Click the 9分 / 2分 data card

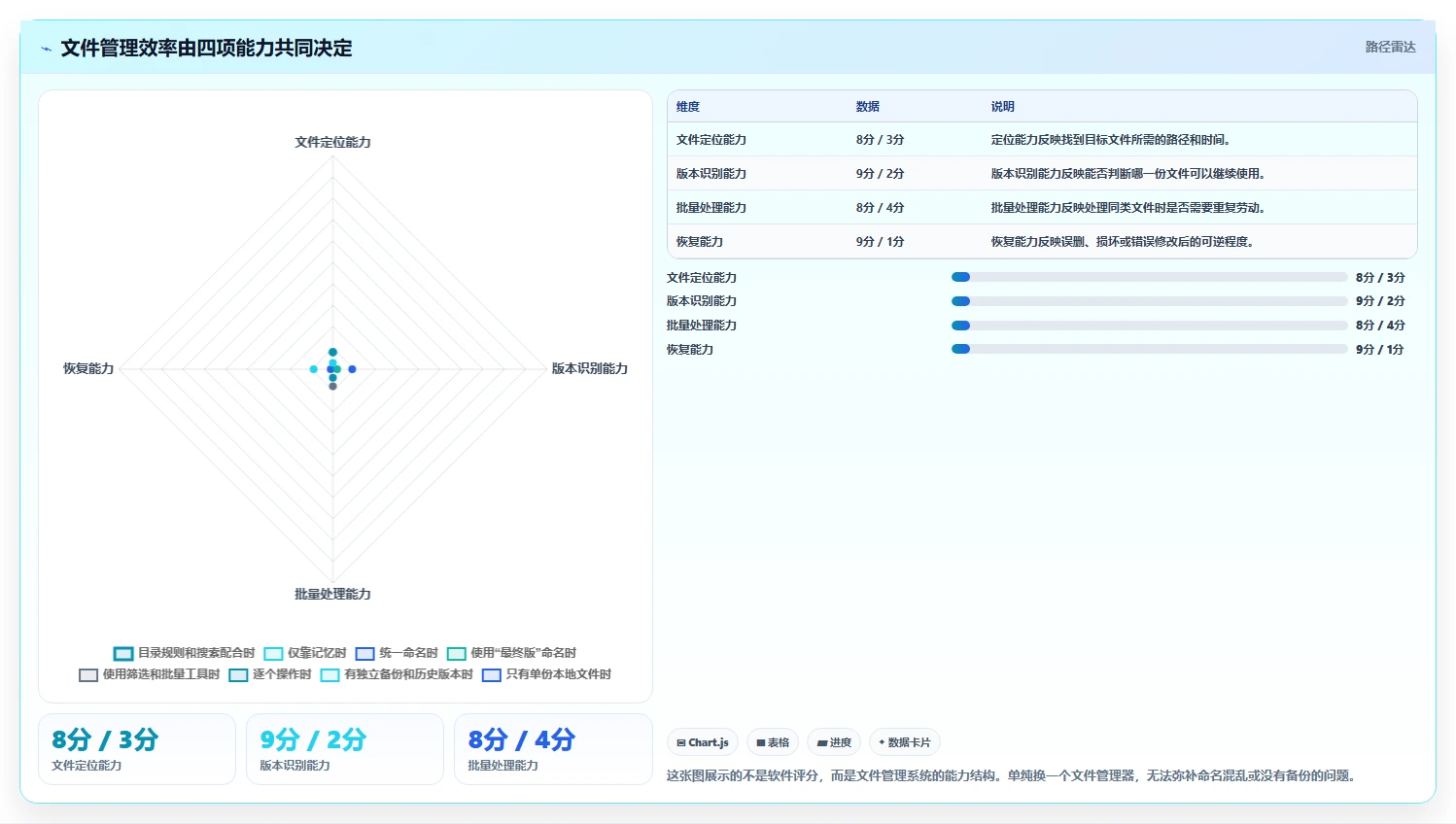pos(345,749)
